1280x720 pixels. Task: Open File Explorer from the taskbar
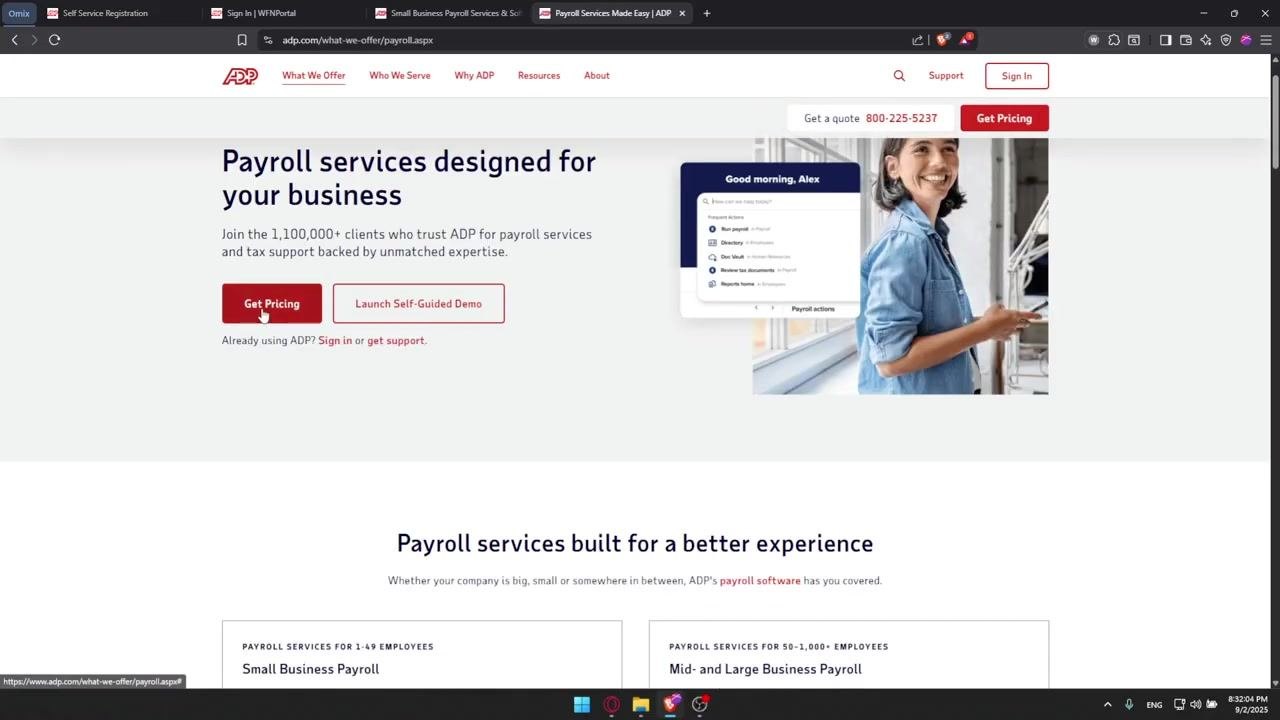pyautogui.click(x=641, y=704)
